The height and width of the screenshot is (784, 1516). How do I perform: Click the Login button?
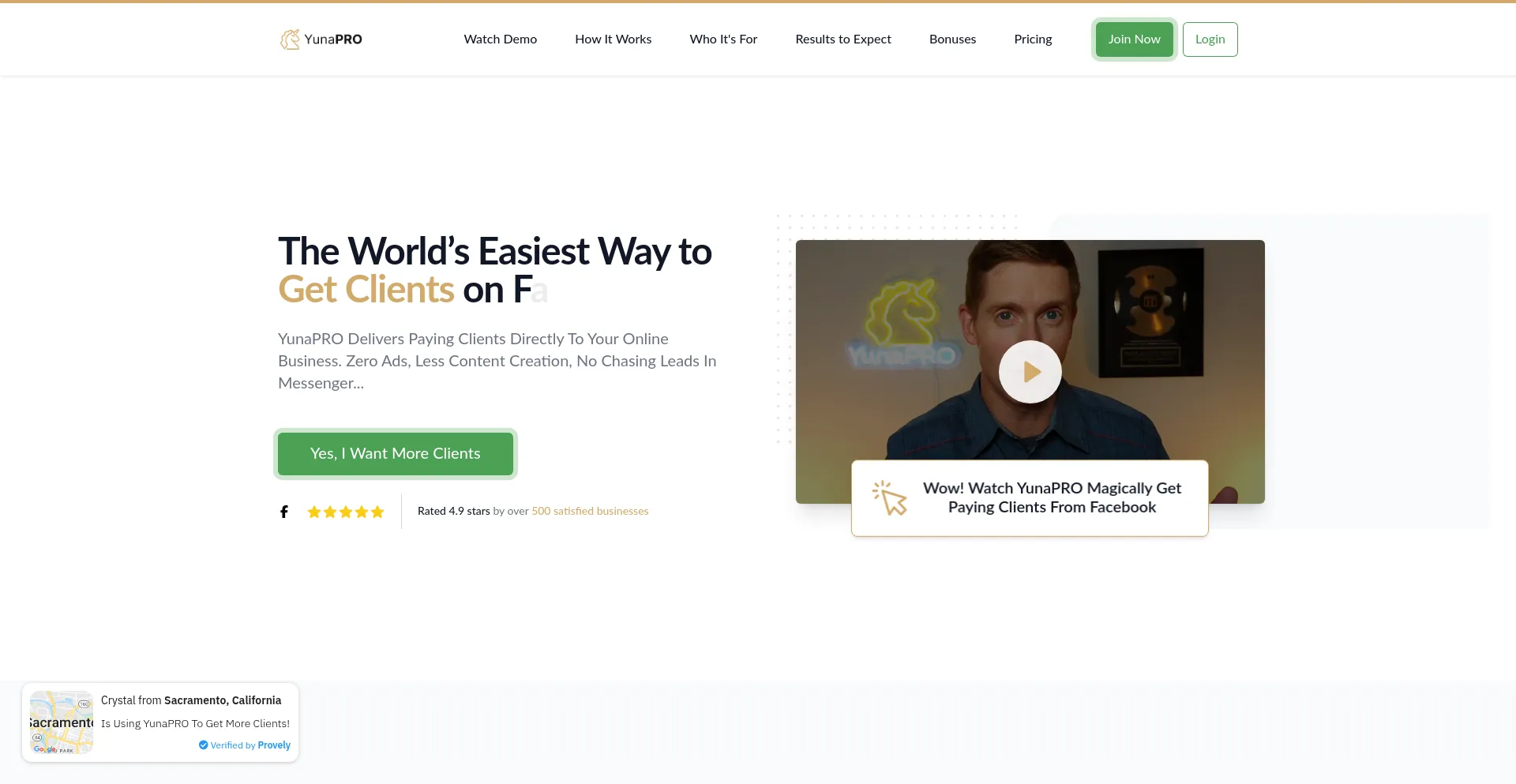pyautogui.click(x=1210, y=39)
